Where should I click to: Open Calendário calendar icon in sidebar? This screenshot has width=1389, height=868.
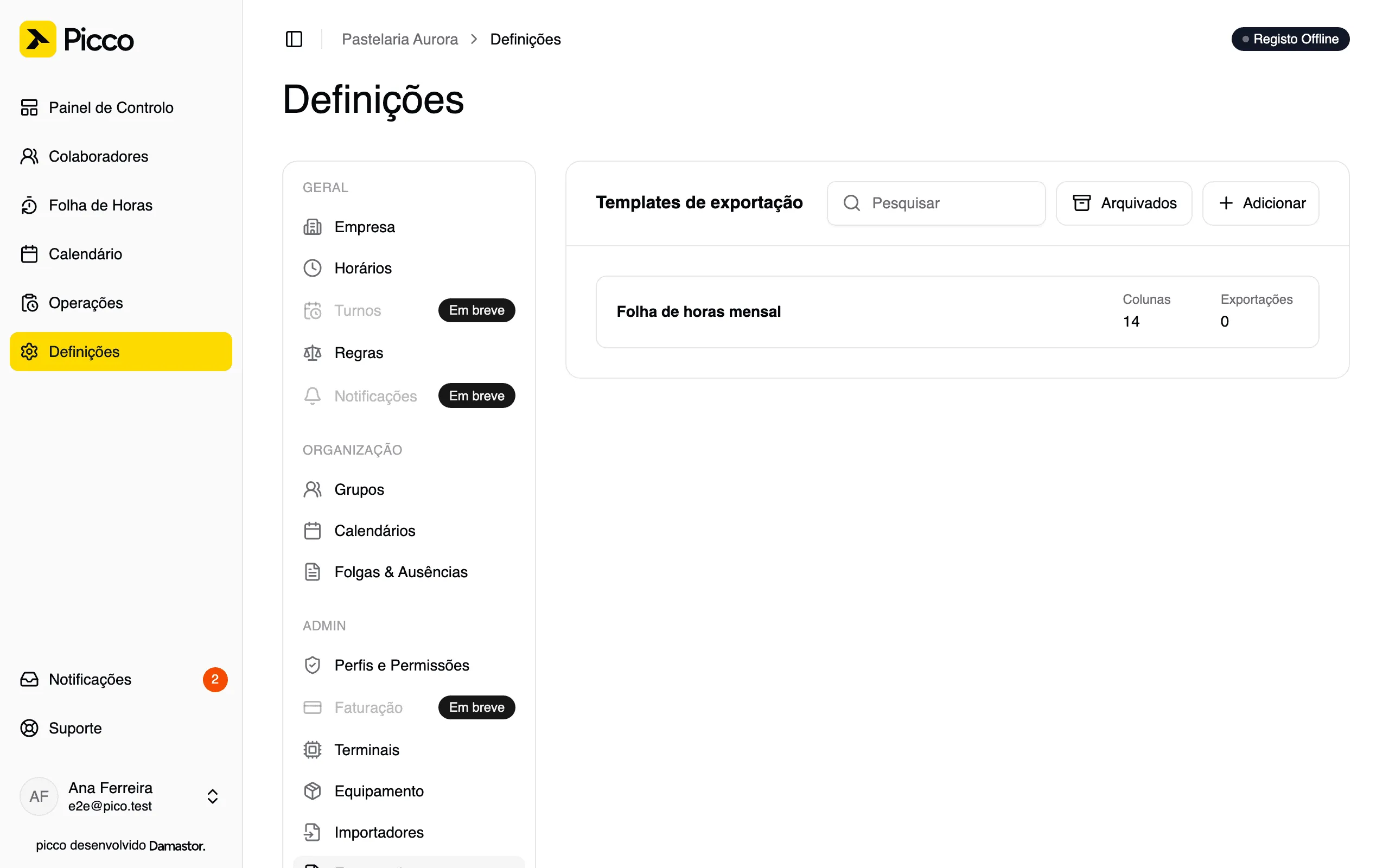[29, 254]
